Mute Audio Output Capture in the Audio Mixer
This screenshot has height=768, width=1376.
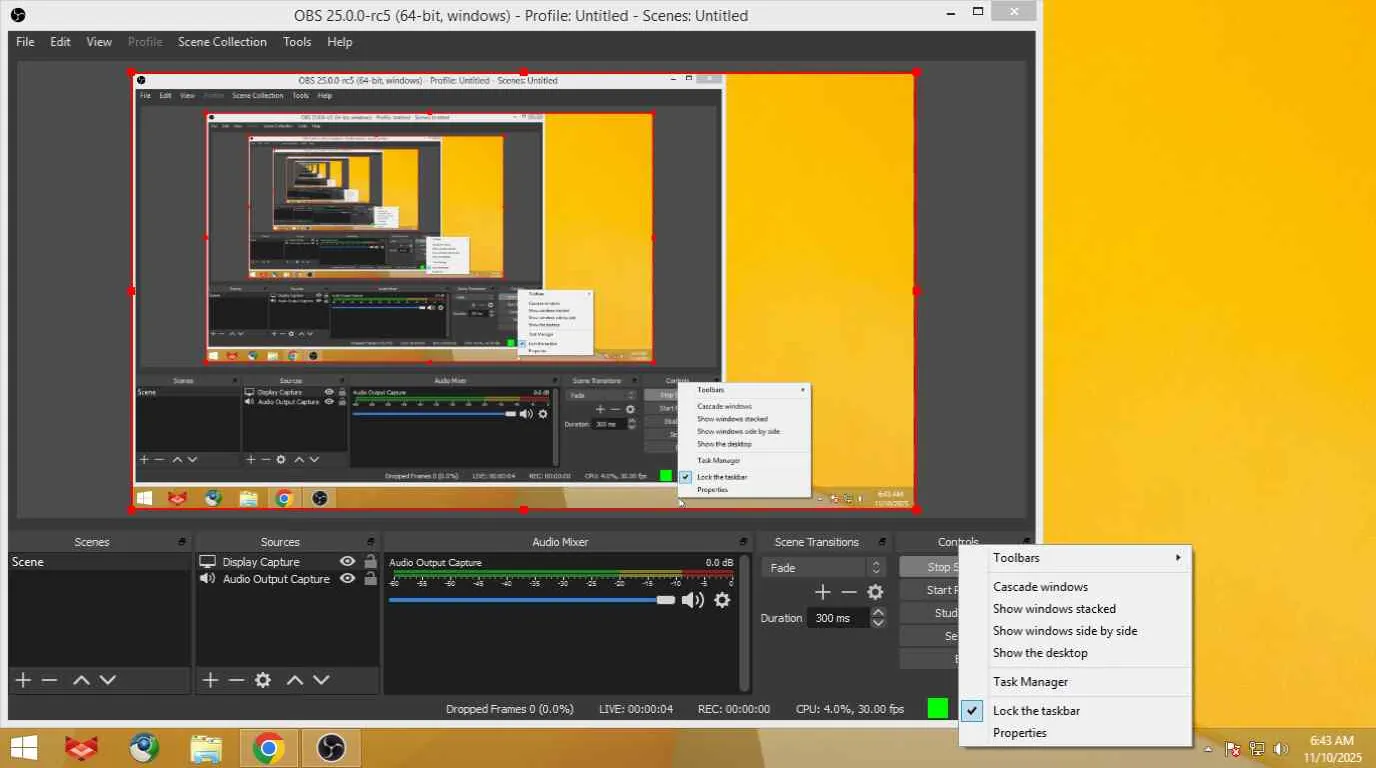pyautogui.click(x=692, y=600)
